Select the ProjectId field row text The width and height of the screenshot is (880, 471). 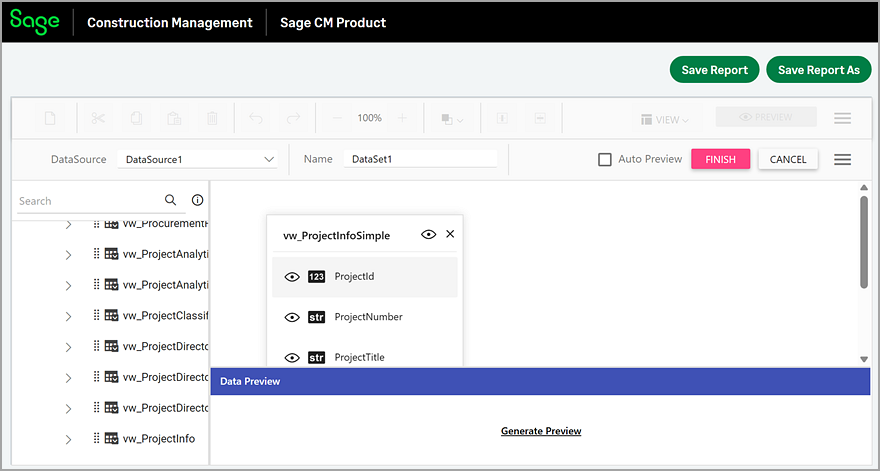354,277
